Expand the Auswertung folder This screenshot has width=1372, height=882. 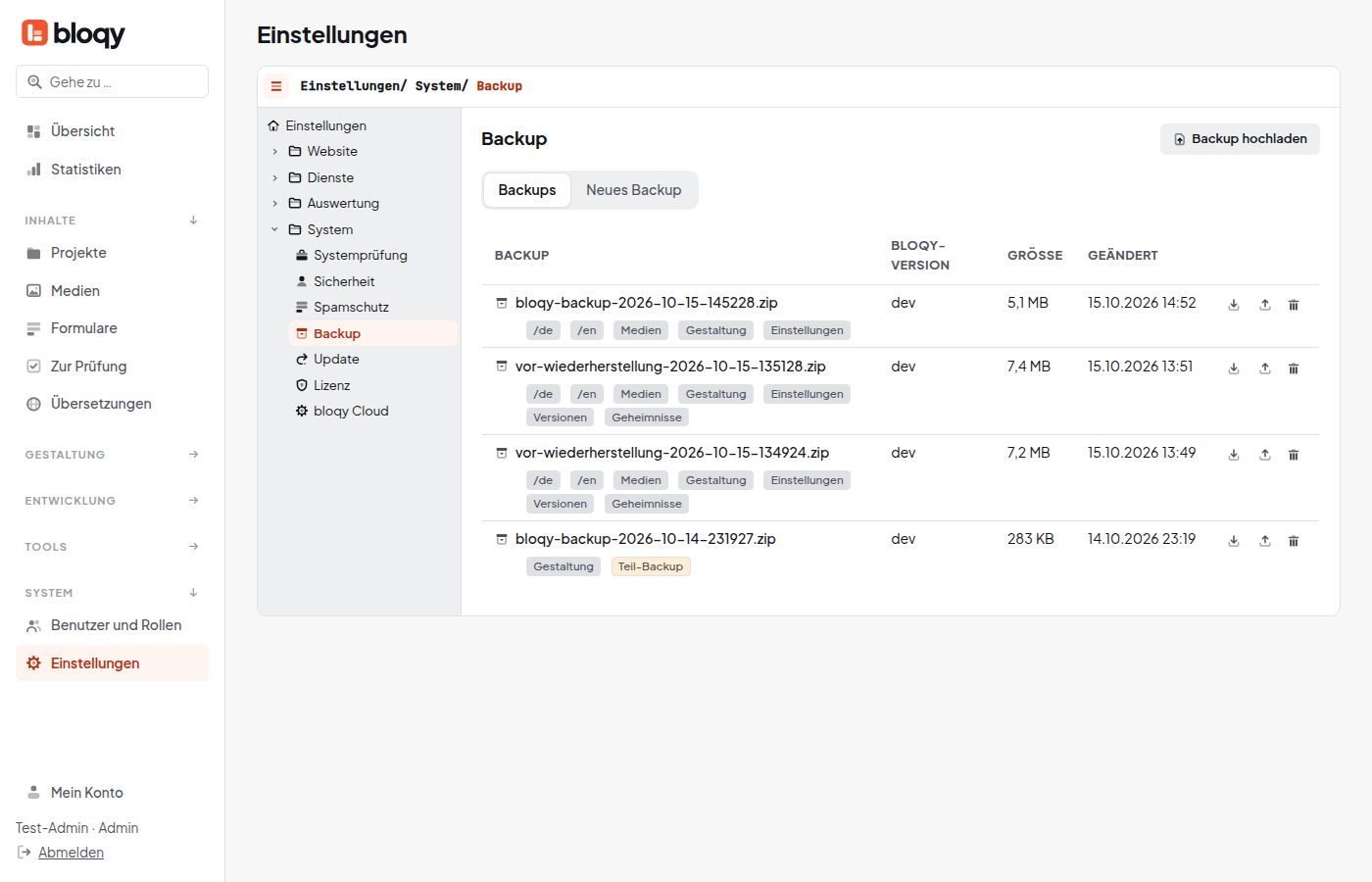275,204
